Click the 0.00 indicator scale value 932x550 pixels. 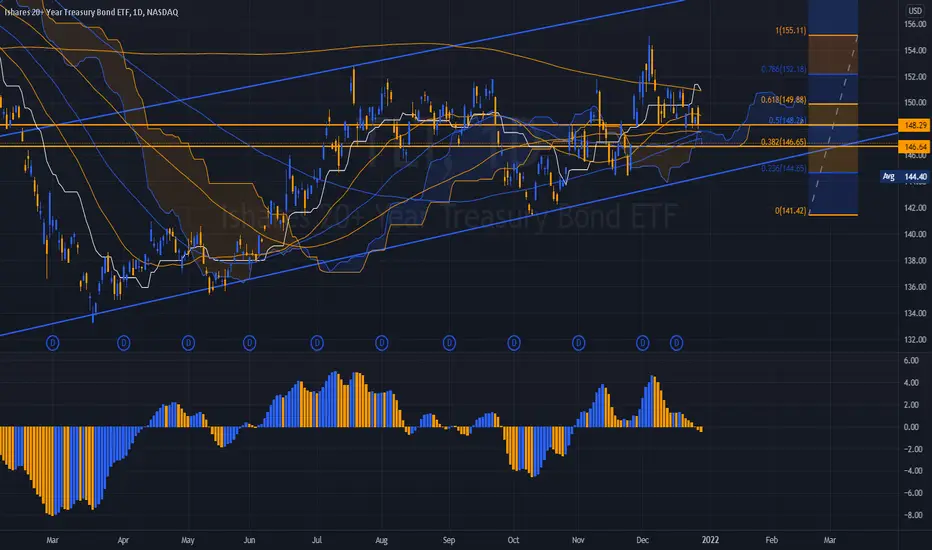tap(911, 426)
